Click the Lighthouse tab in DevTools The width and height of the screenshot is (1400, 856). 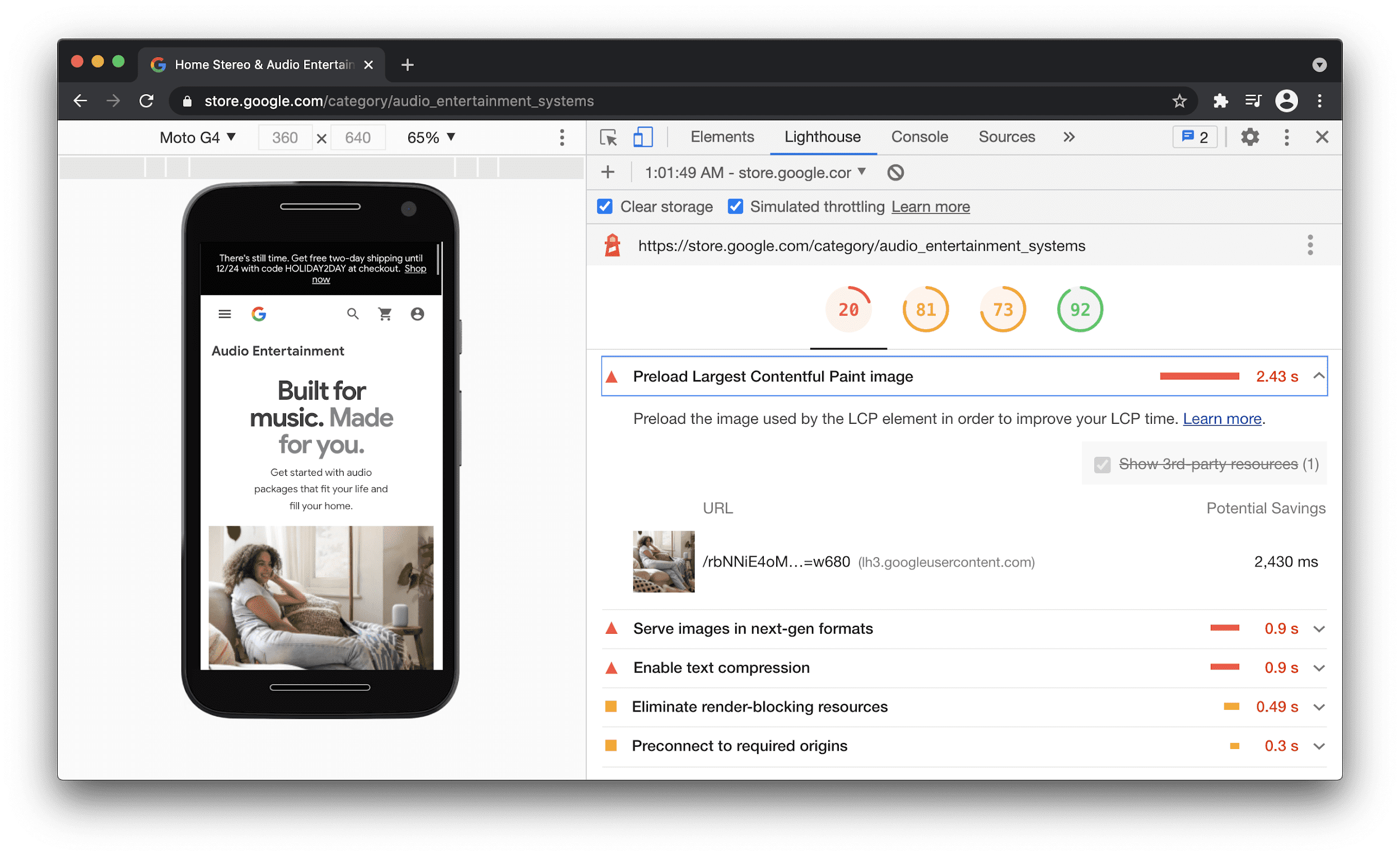click(x=820, y=138)
